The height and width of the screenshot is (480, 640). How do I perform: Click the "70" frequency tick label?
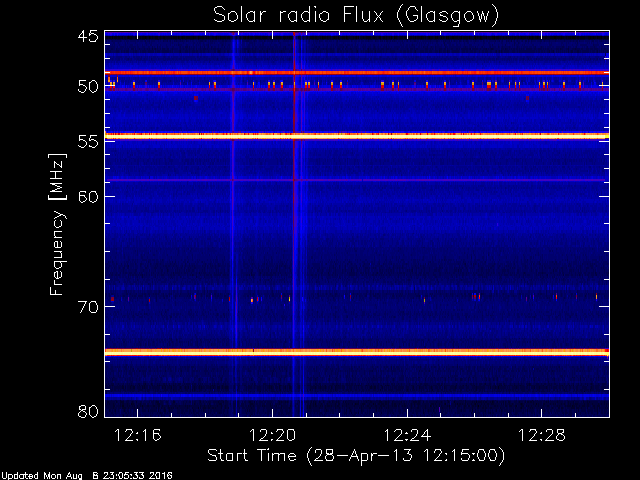coord(88,307)
